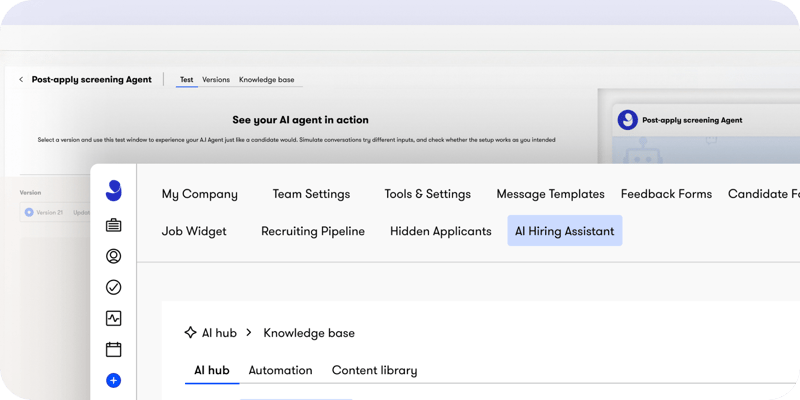The image size is (800, 400).
Task: Open the Hidden Applicants tab
Action: point(441,231)
